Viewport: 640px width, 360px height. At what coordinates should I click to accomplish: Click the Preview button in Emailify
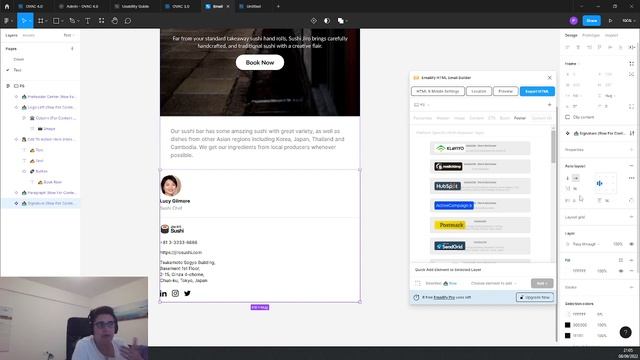[x=505, y=91]
